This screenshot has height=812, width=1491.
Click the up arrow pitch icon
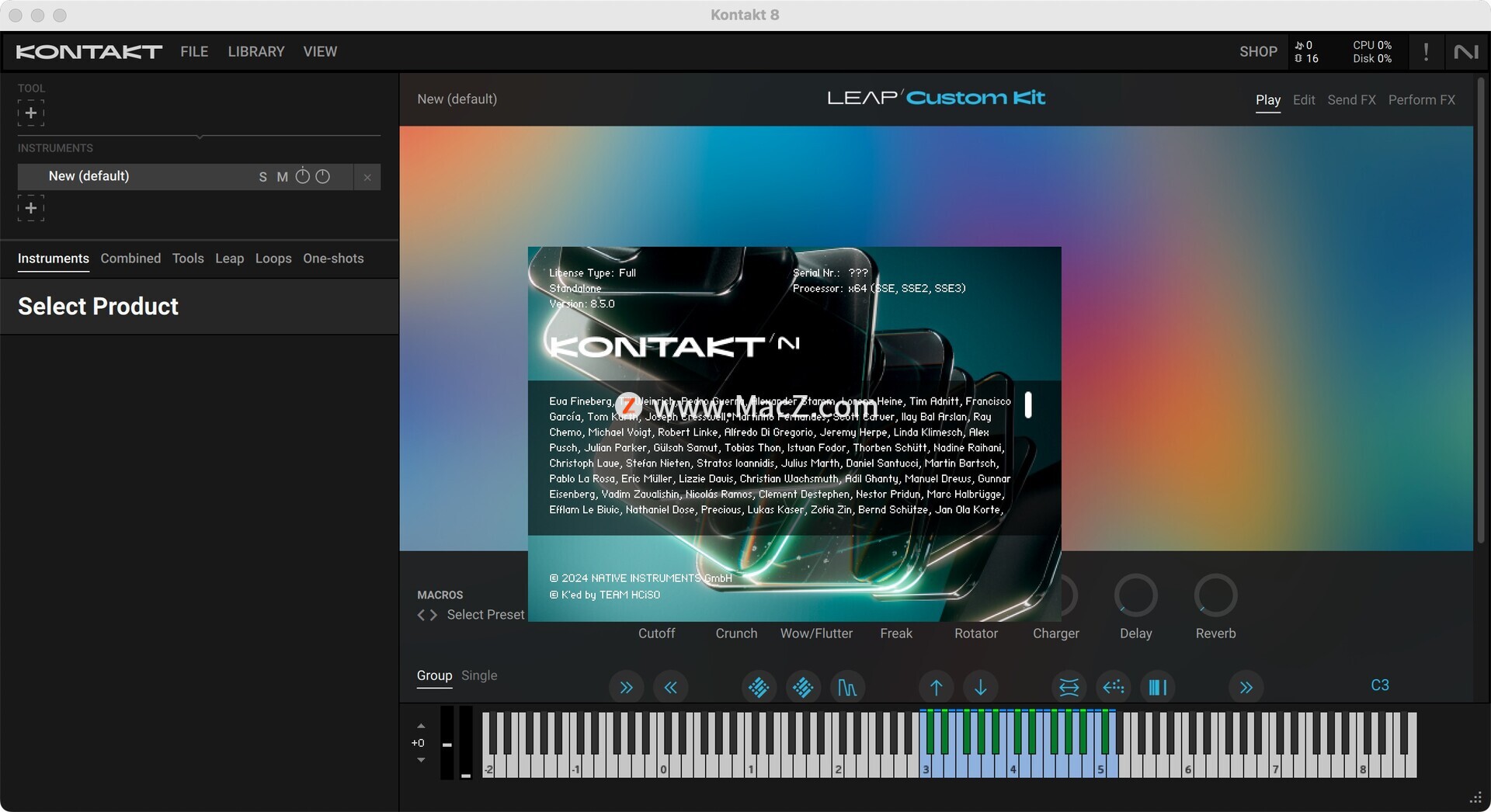pyautogui.click(x=936, y=687)
